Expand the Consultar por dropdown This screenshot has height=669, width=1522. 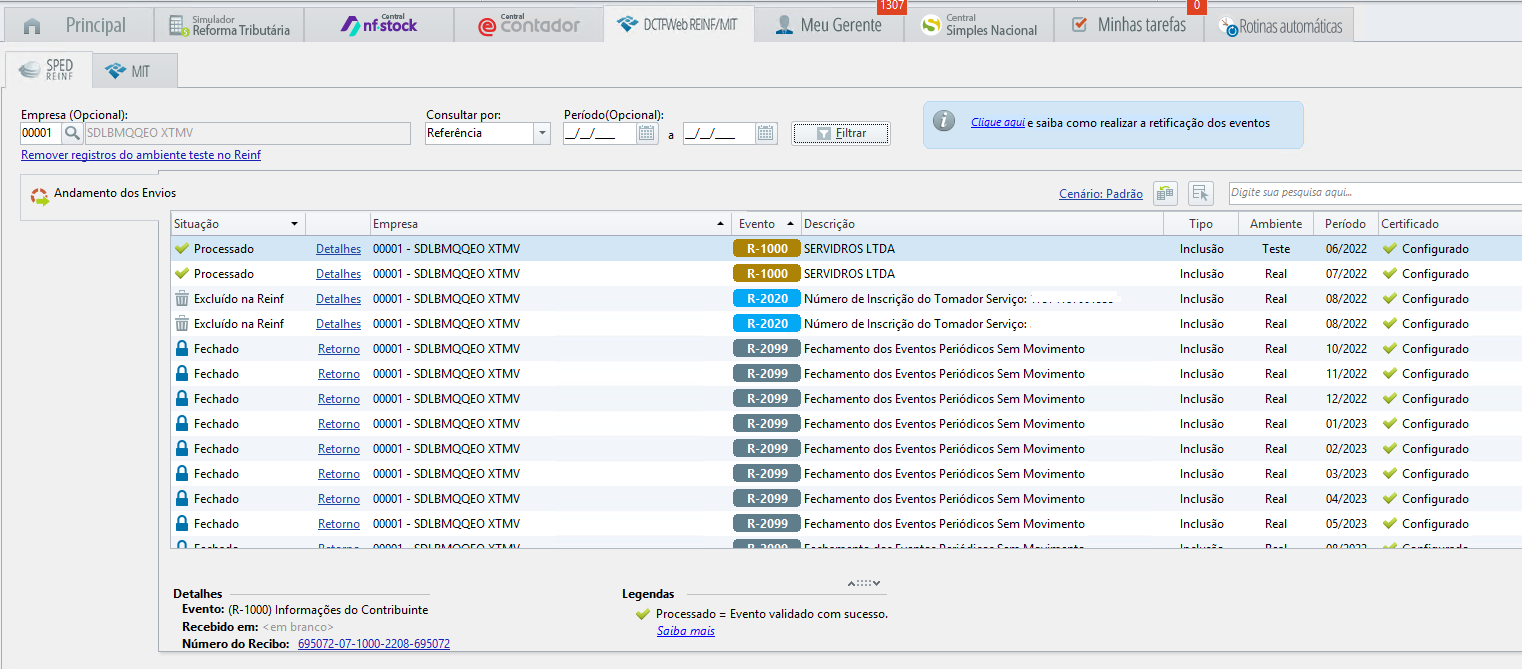[542, 133]
